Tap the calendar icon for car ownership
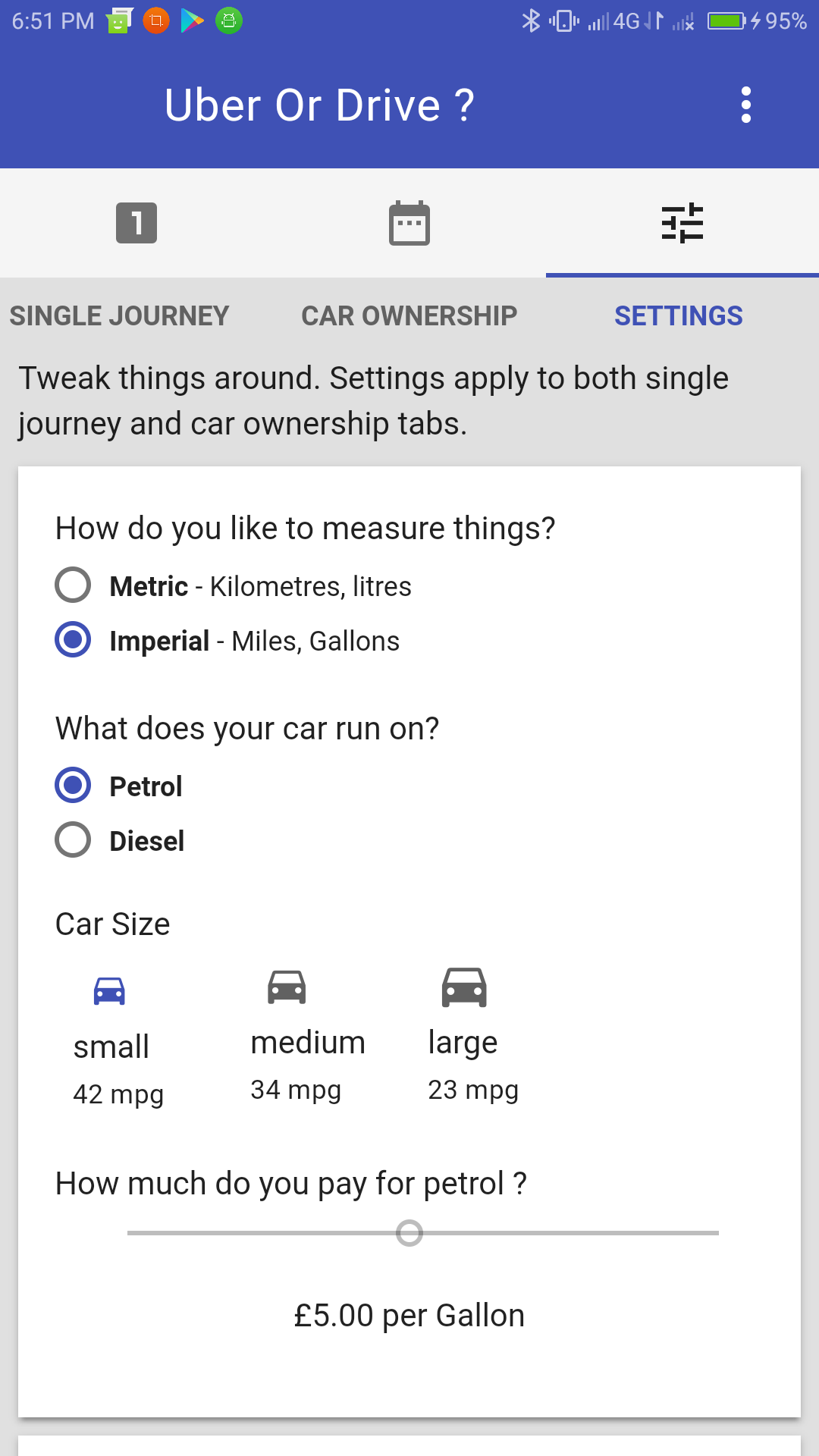819x1456 pixels. pos(409,223)
